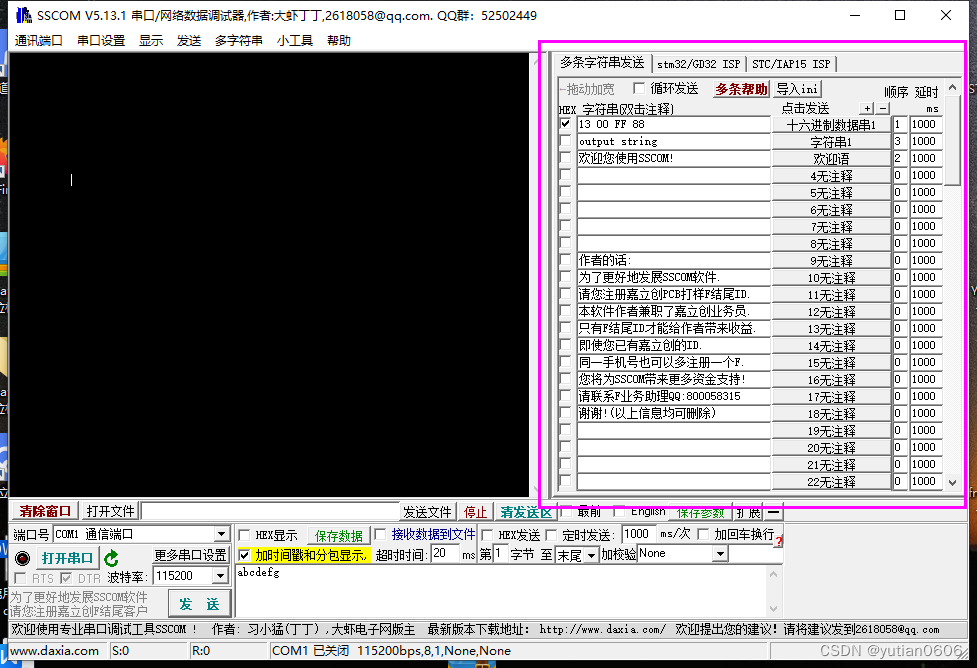
Task: Click scroll up arrow of multi-string list
Action: pos(952,88)
